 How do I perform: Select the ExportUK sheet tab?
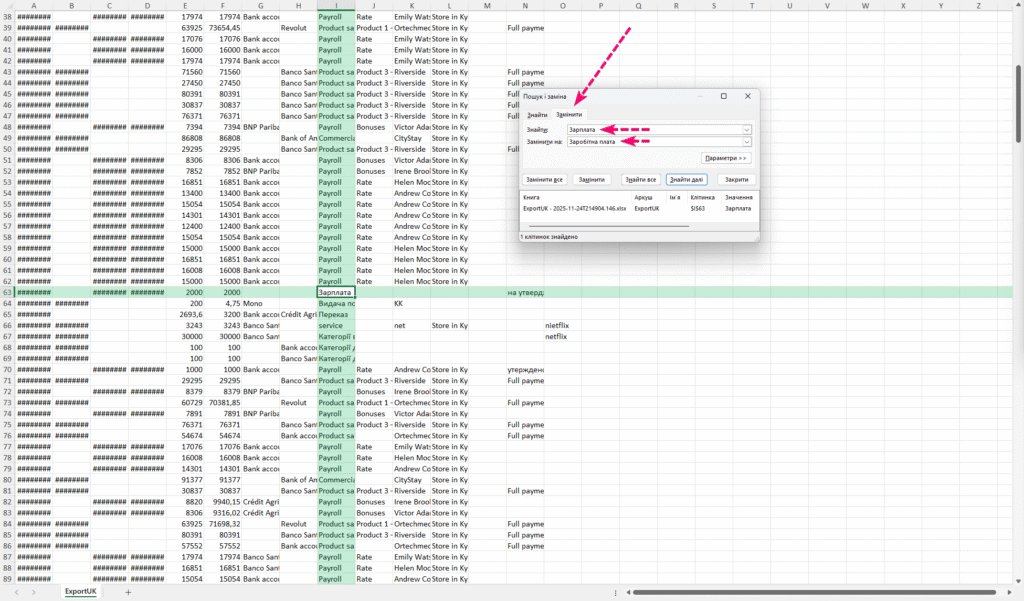coord(81,592)
